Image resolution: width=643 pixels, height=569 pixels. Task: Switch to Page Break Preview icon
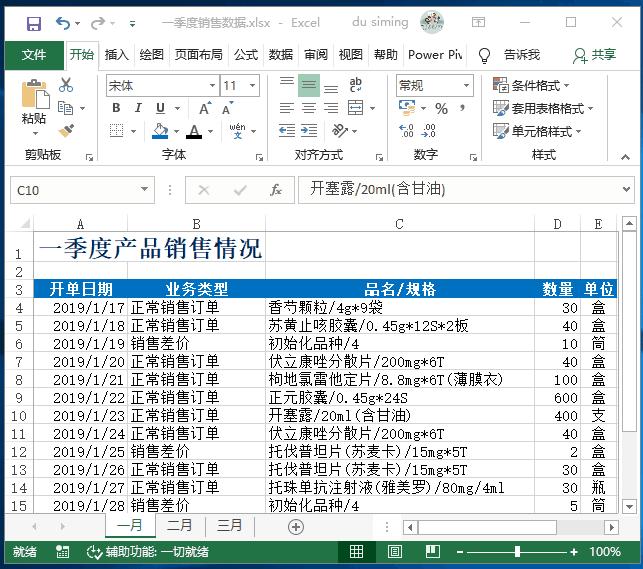point(433,552)
